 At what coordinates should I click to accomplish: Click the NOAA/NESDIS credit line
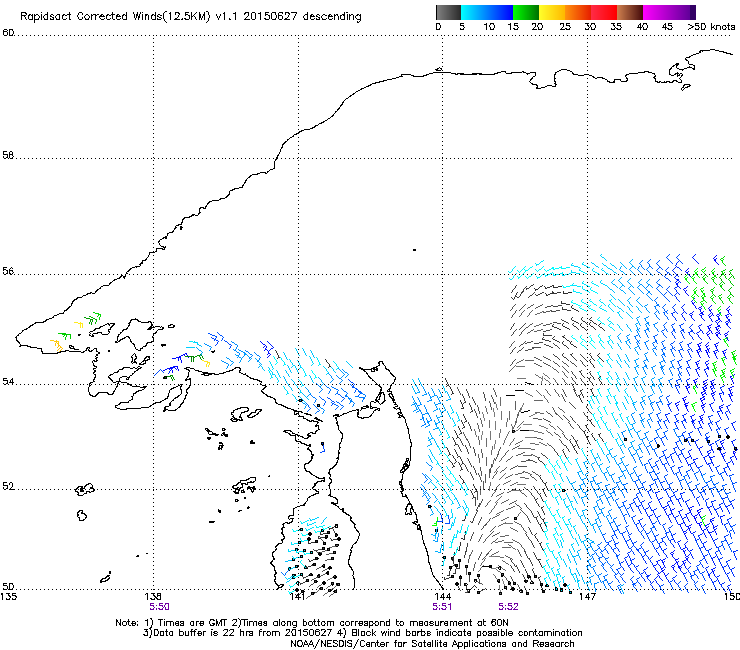(432, 643)
